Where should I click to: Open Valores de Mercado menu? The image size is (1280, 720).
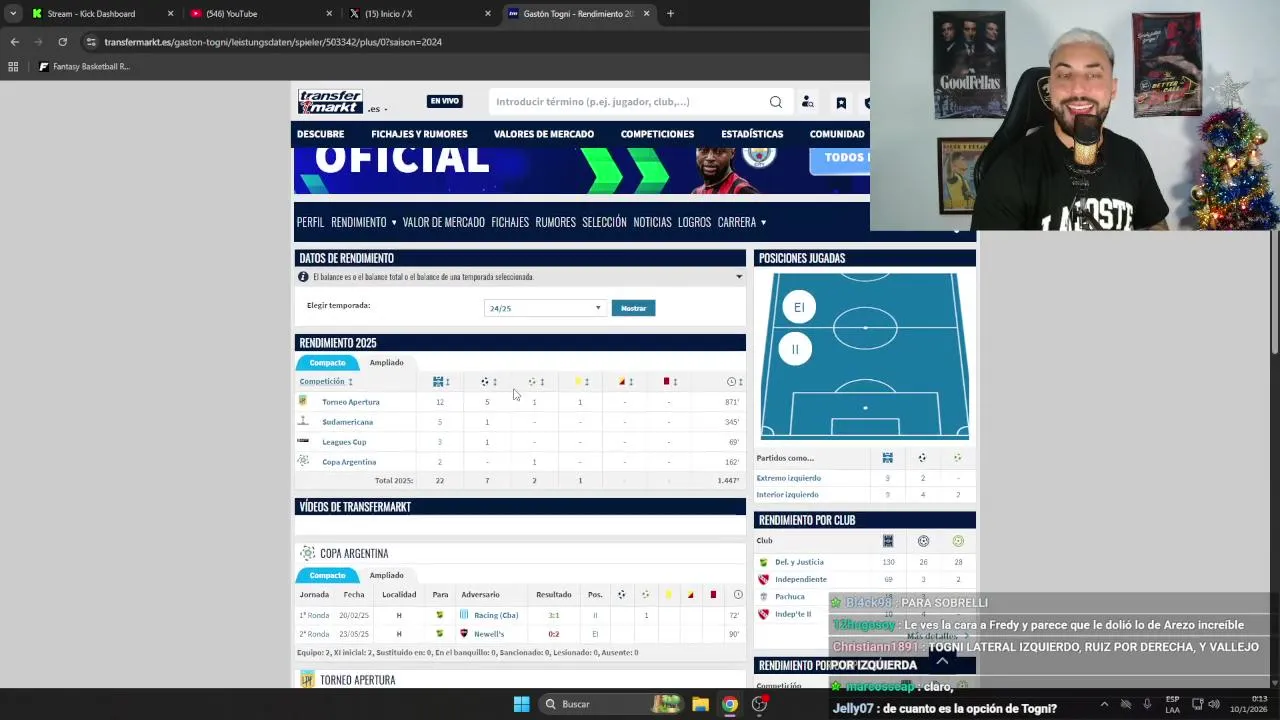(544, 134)
